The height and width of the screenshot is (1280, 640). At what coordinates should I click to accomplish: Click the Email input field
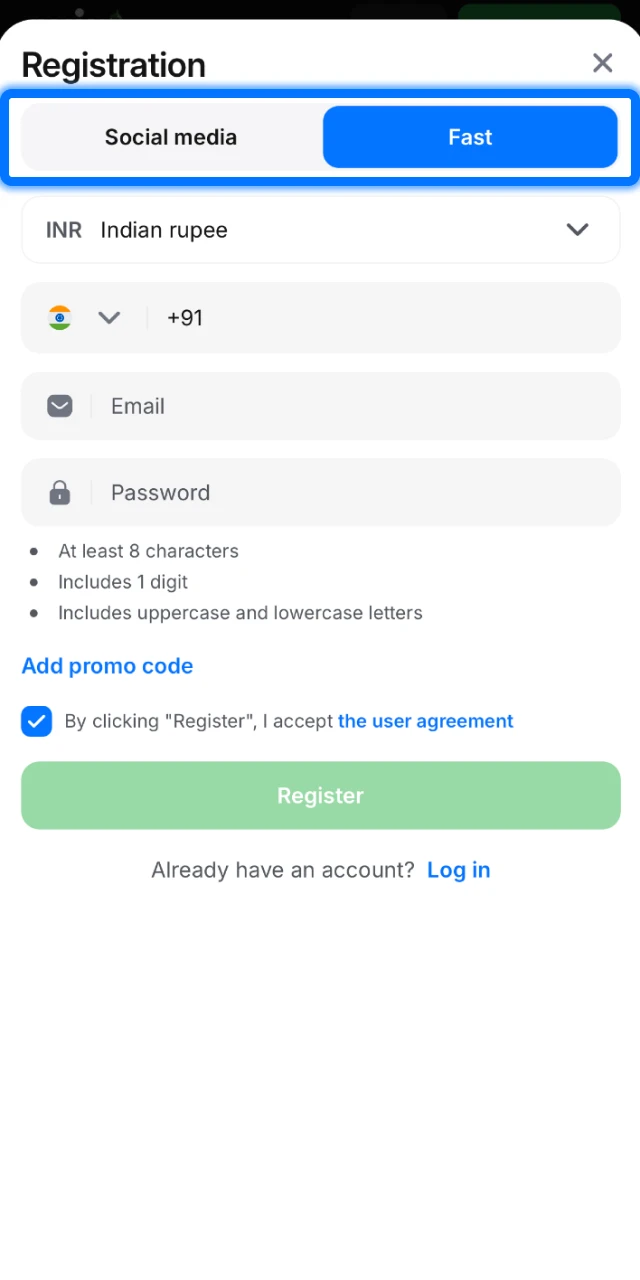[300, 406]
